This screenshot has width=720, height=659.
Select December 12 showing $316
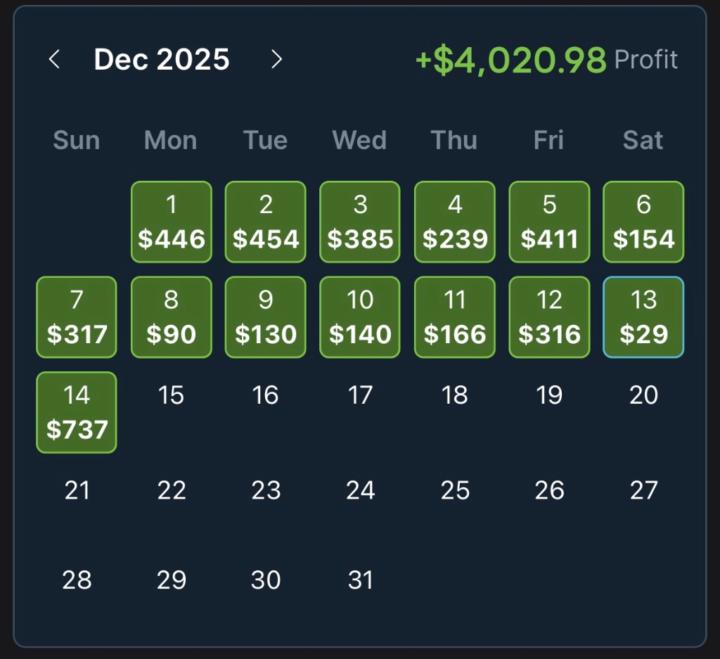click(549, 317)
